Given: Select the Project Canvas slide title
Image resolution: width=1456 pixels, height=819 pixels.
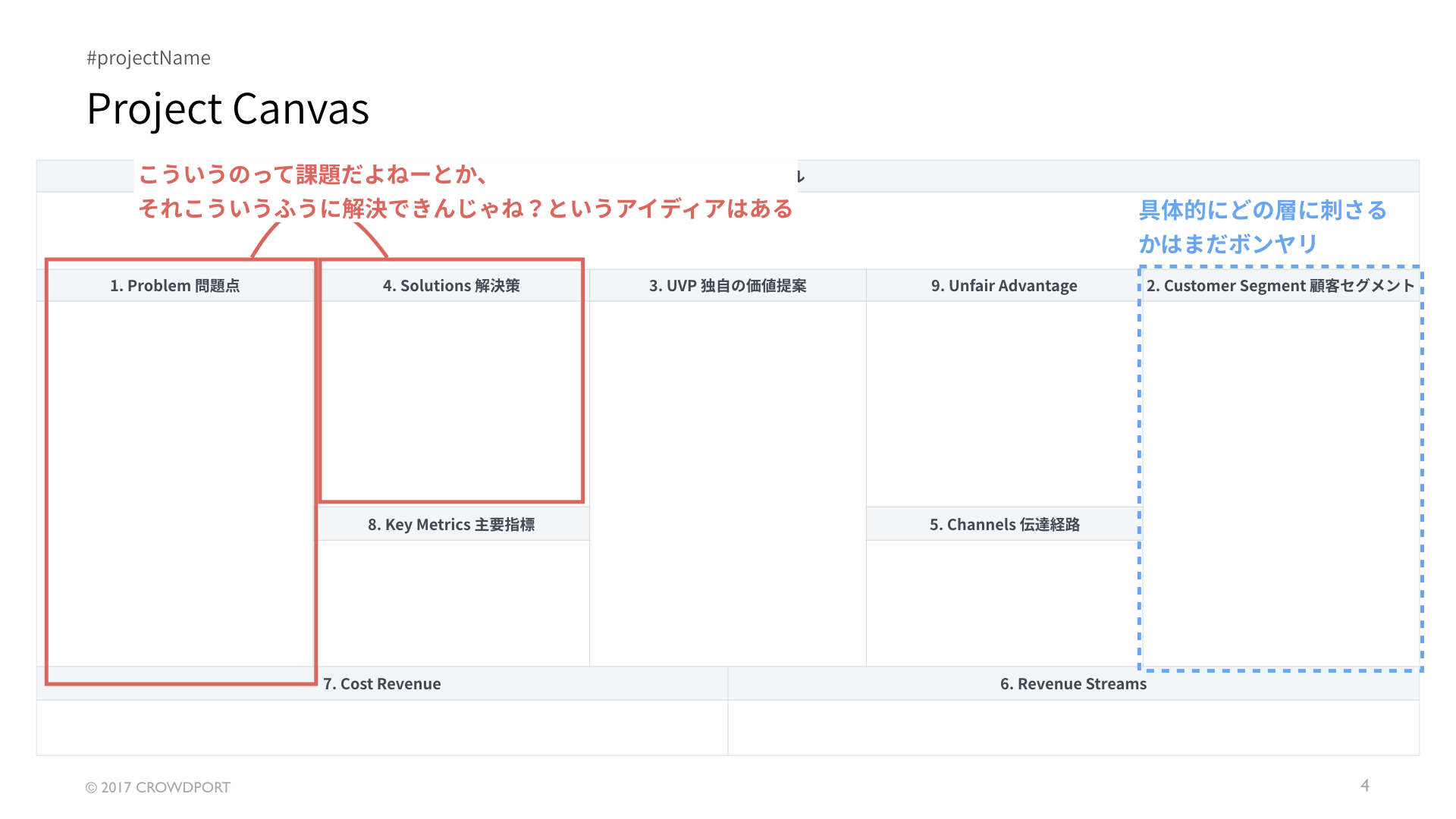Looking at the screenshot, I should click(227, 108).
